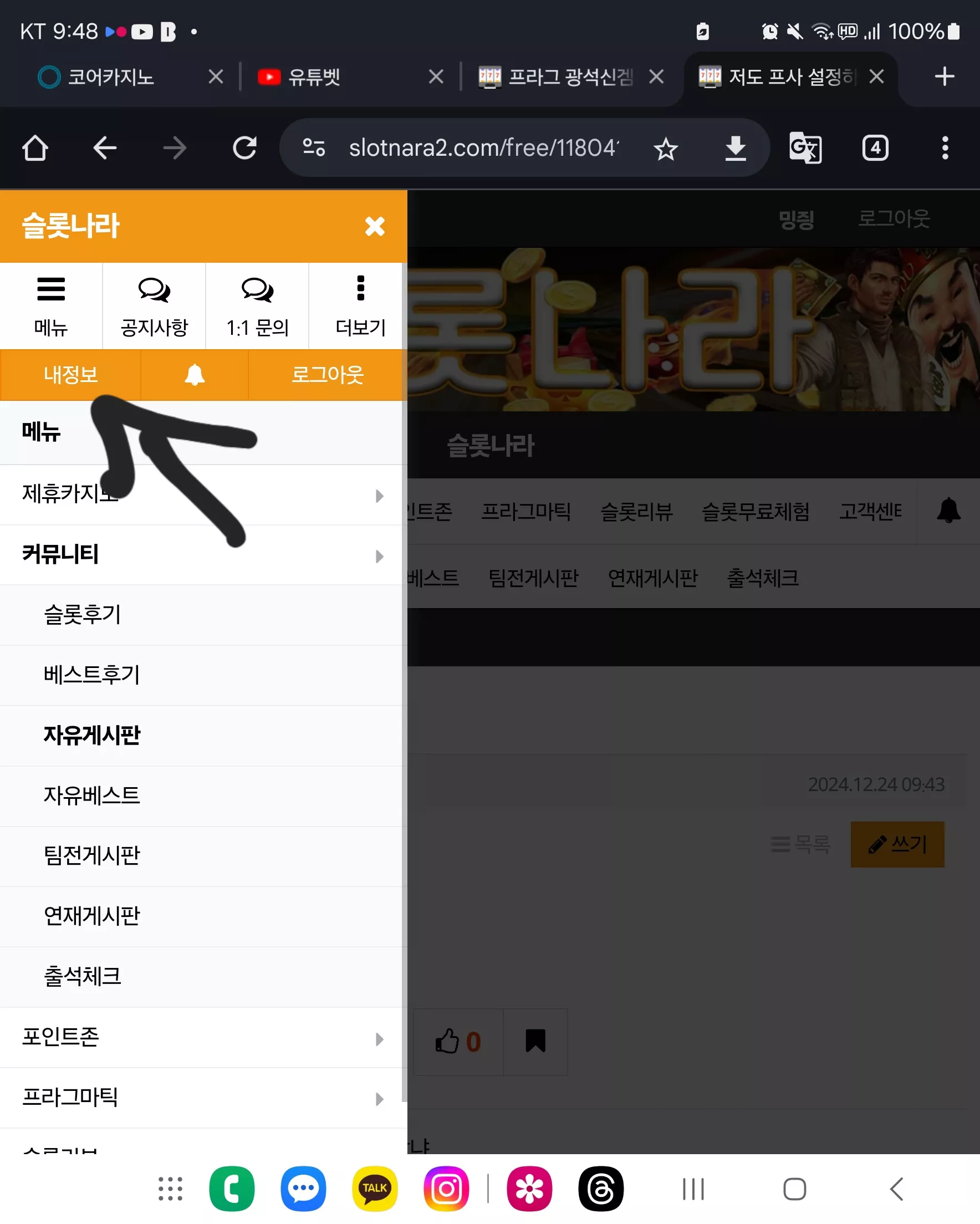Bookmark the post with the ribbon icon
The image size is (980, 1224).
point(535,1042)
